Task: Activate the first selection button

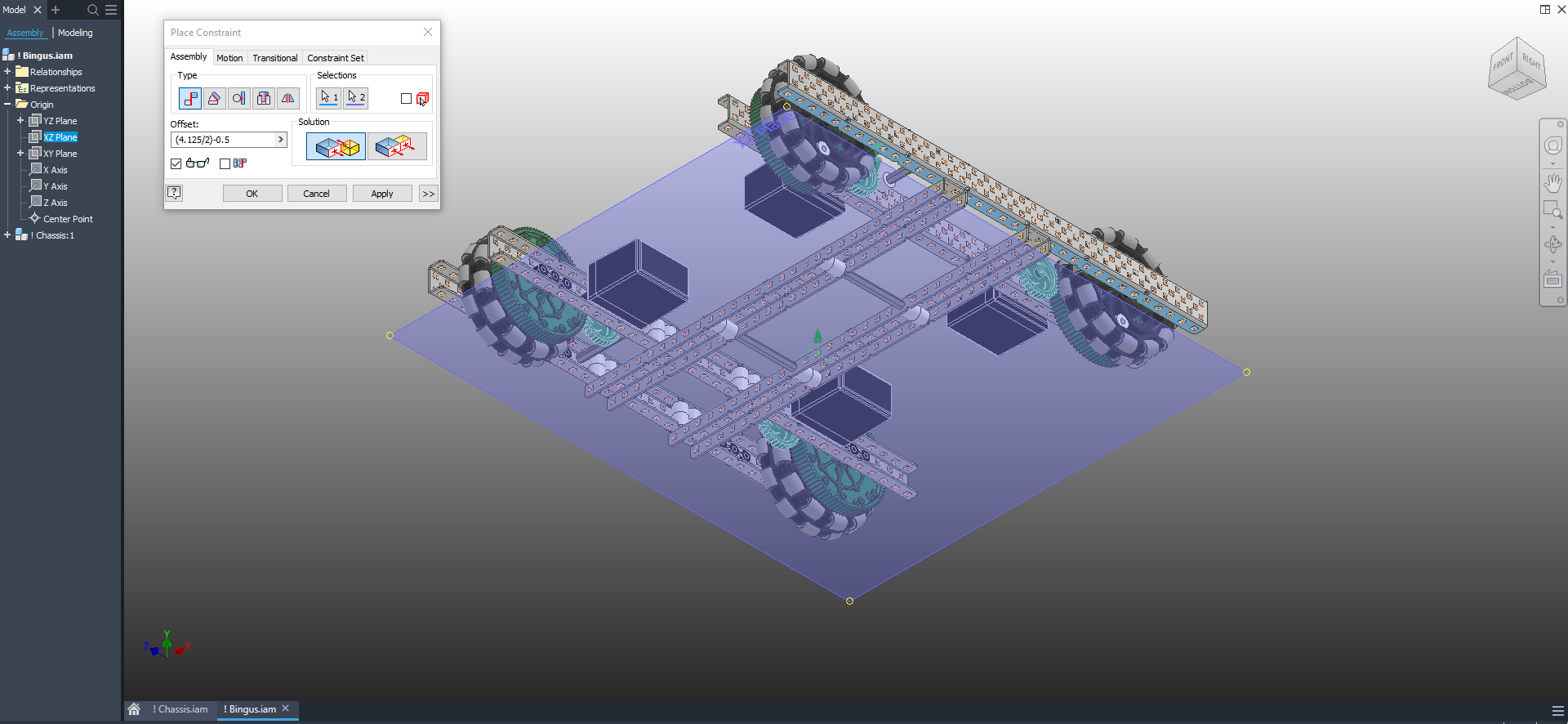Action: [328, 98]
